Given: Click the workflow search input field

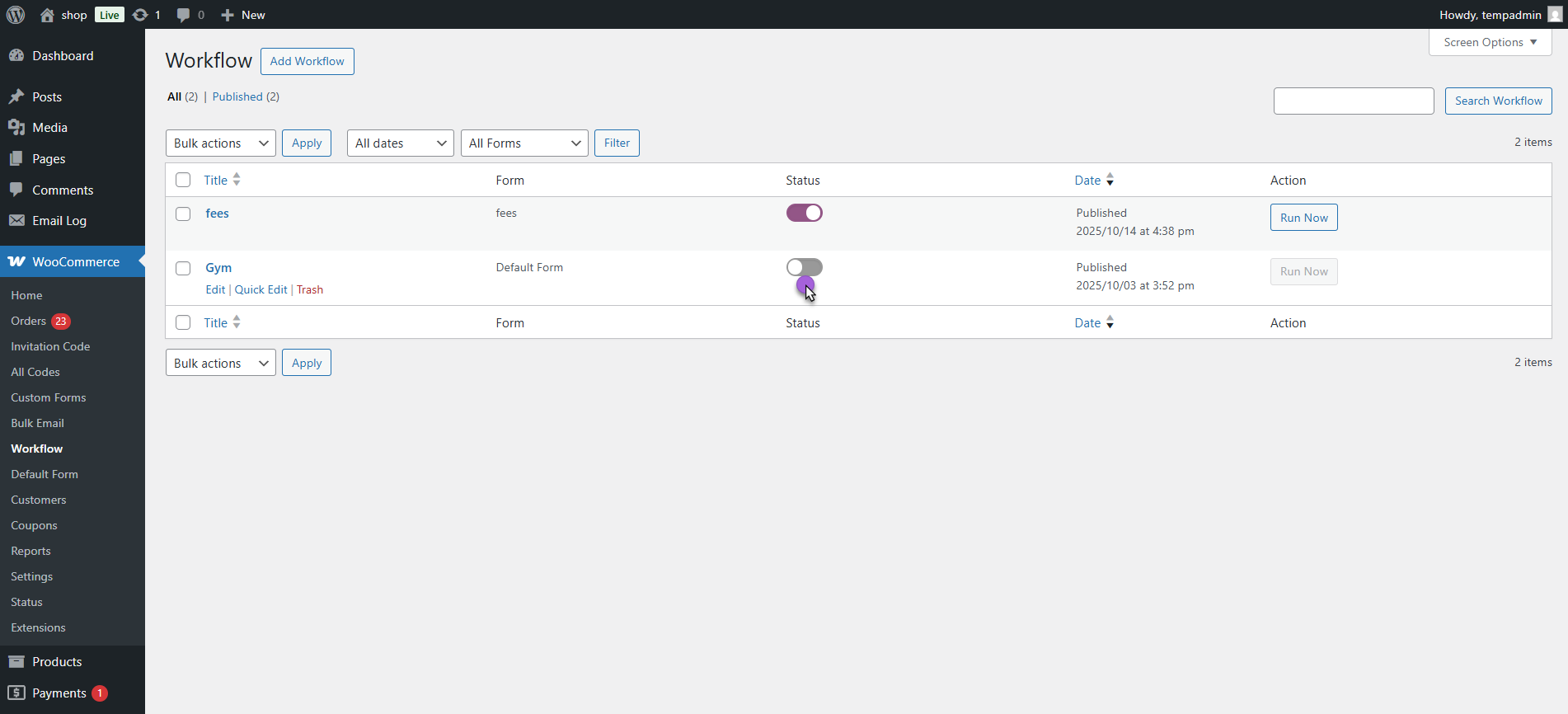Looking at the screenshot, I should 1353,101.
